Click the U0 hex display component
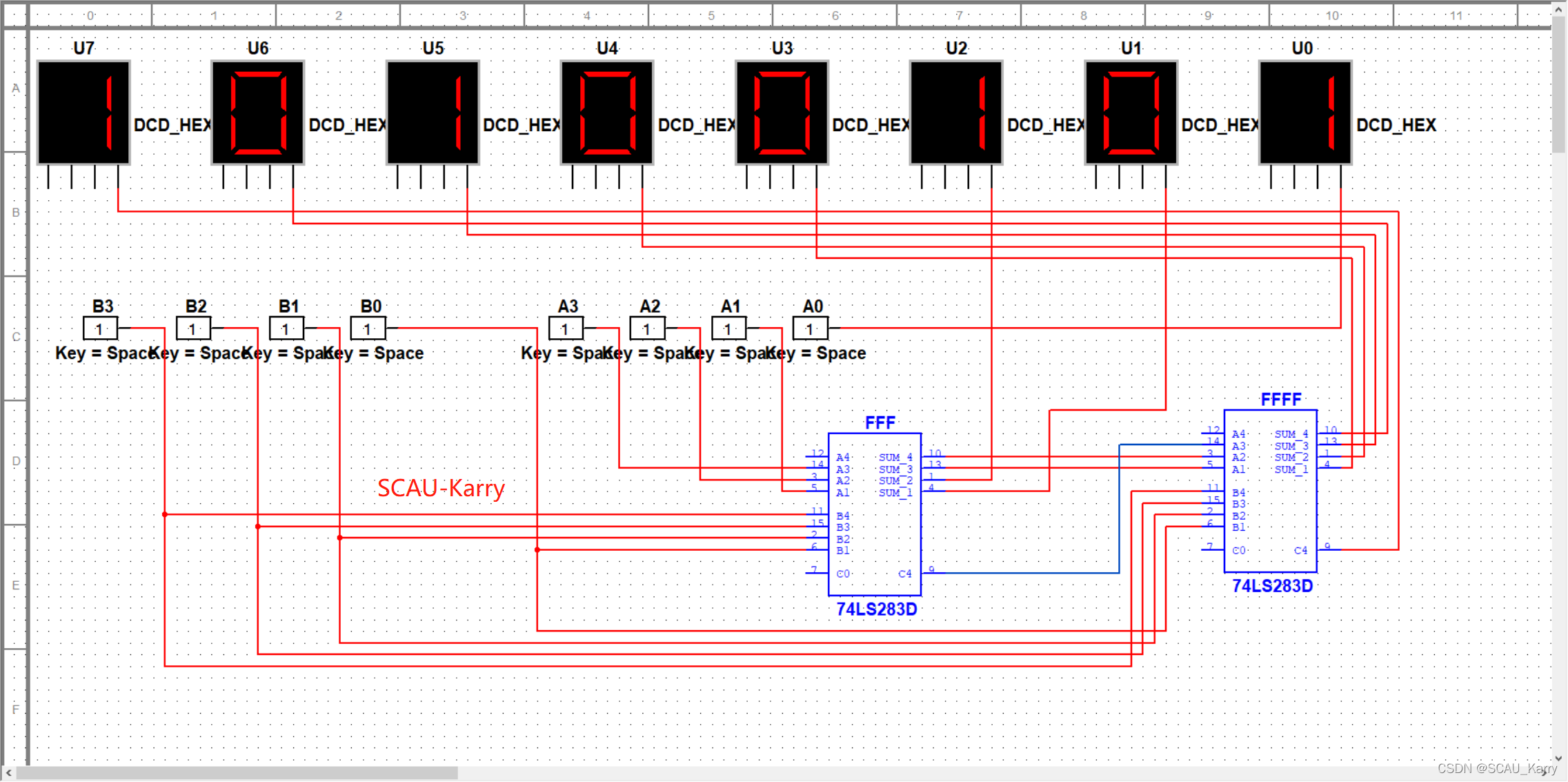Screen dimensions: 1568x782 pyautogui.click(x=1305, y=113)
